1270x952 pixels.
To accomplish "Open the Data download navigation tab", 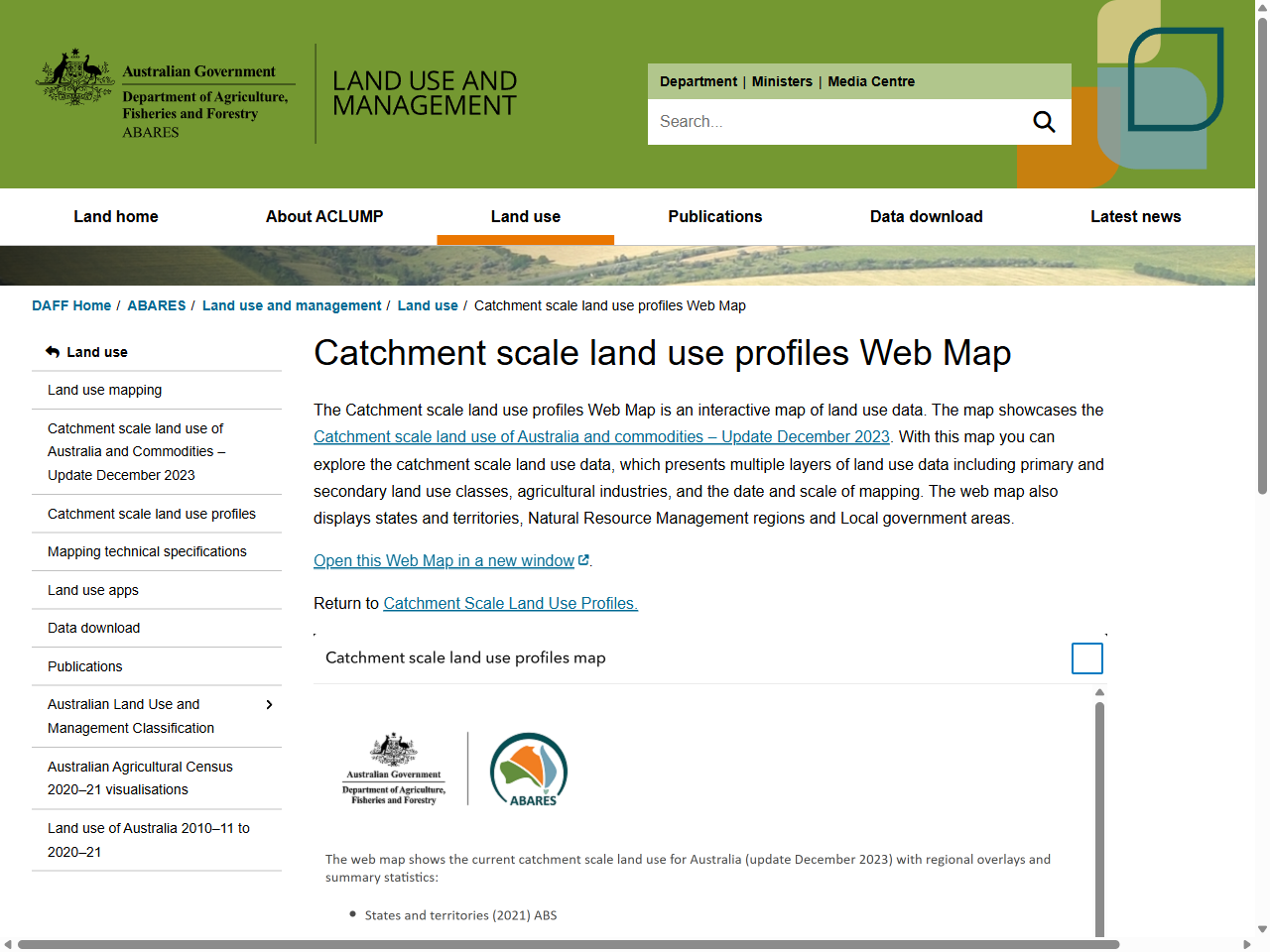I will 926,217.
